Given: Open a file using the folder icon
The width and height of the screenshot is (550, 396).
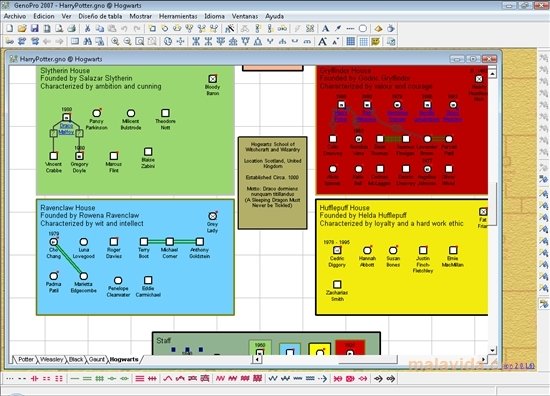Looking at the screenshot, I should [22, 28].
